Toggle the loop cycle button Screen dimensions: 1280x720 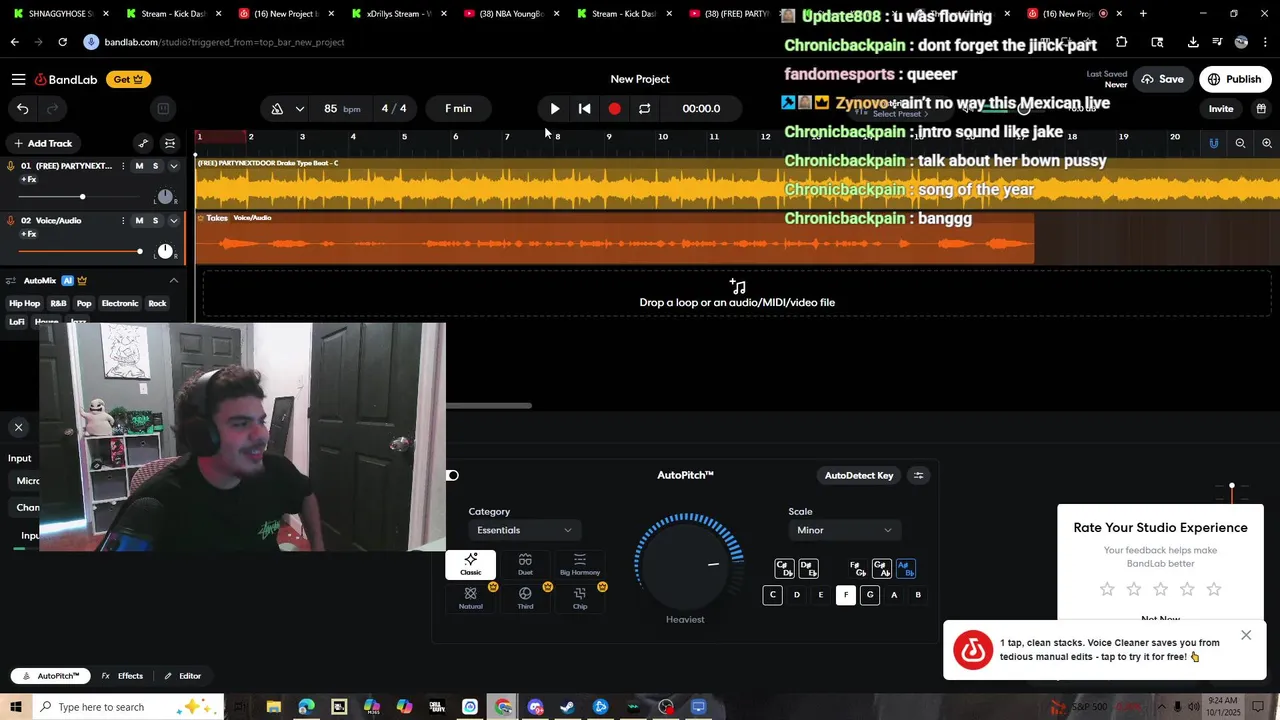pos(644,108)
